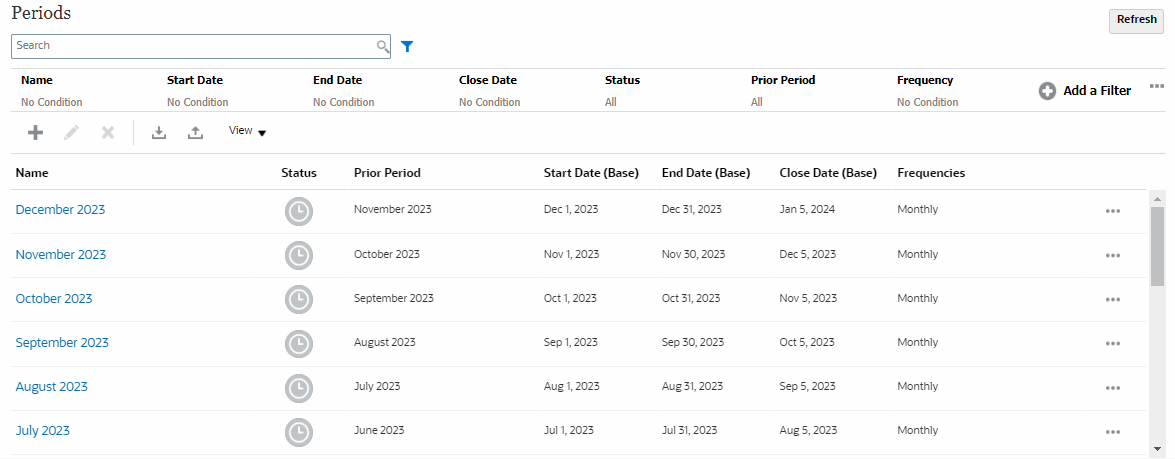Click the Search text field
The width and height of the screenshot is (1175, 459).
[190, 46]
